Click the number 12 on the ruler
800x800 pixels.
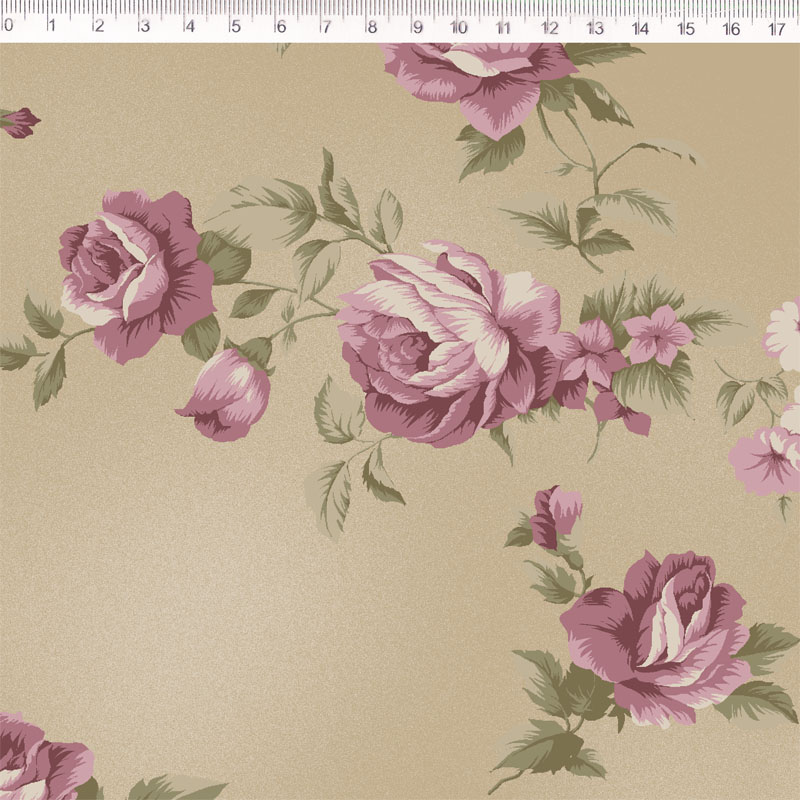(x=549, y=27)
